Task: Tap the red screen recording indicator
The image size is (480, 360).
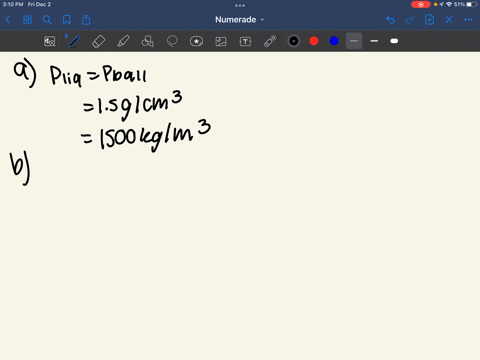Action: point(421,4)
